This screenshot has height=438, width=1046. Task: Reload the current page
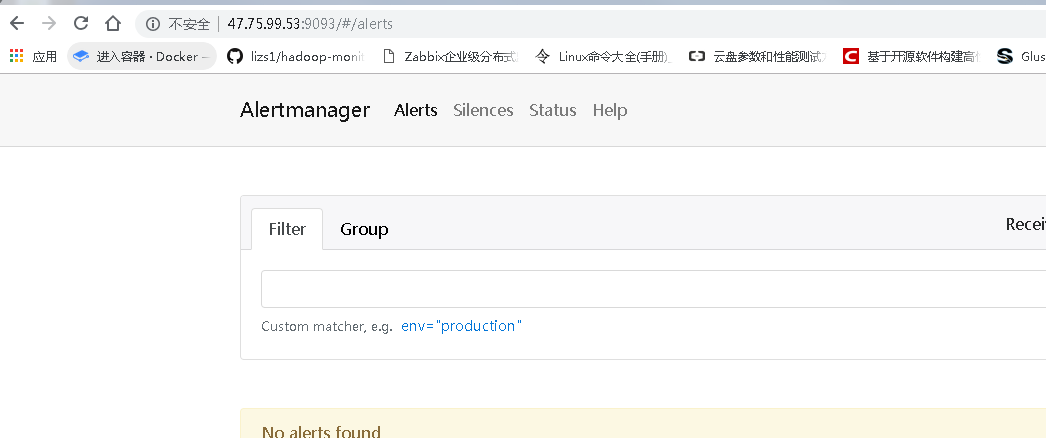(x=81, y=24)
